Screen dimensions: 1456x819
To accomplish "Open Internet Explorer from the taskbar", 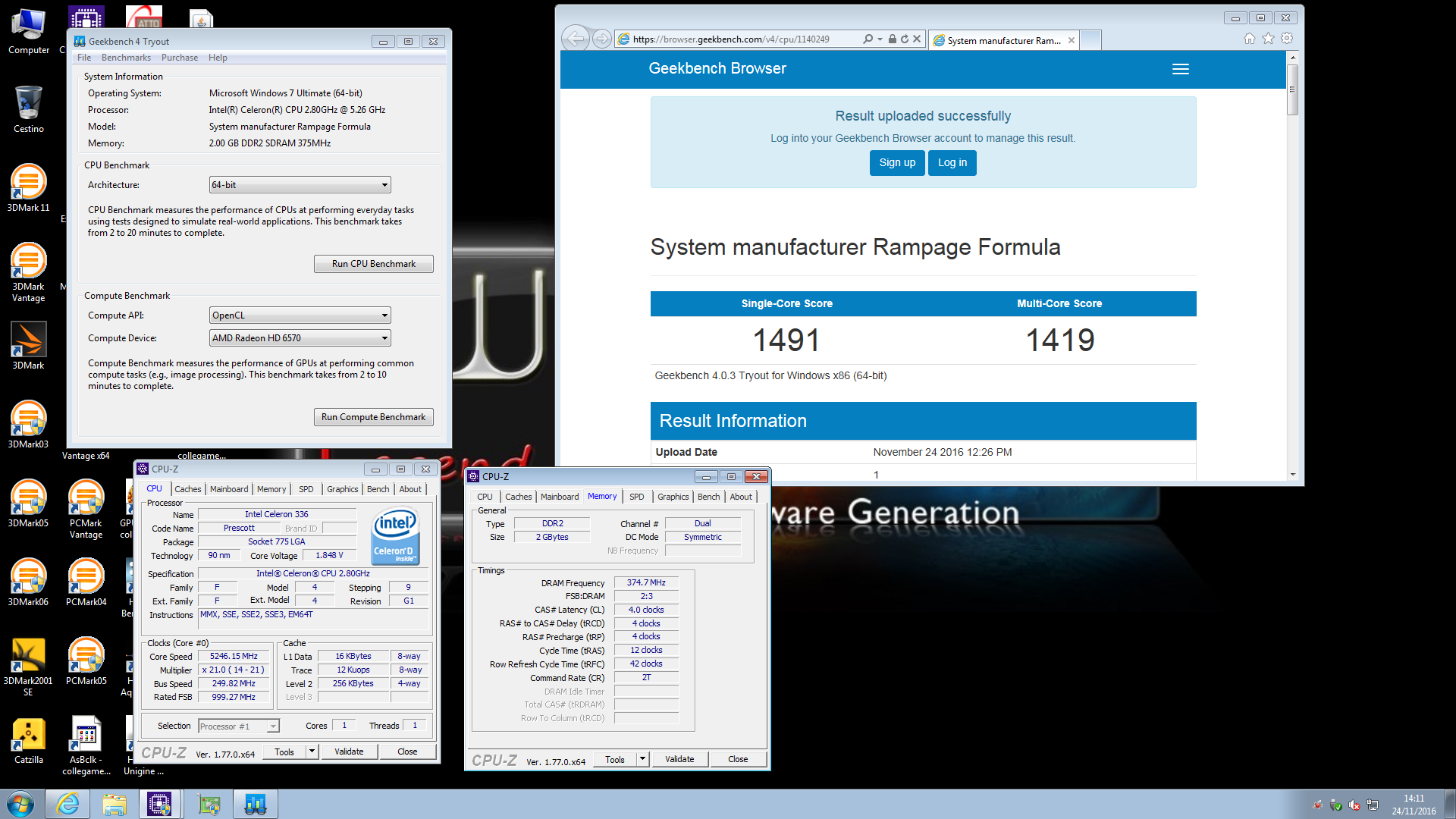I will pyautogui.click(x=67, y=804).
